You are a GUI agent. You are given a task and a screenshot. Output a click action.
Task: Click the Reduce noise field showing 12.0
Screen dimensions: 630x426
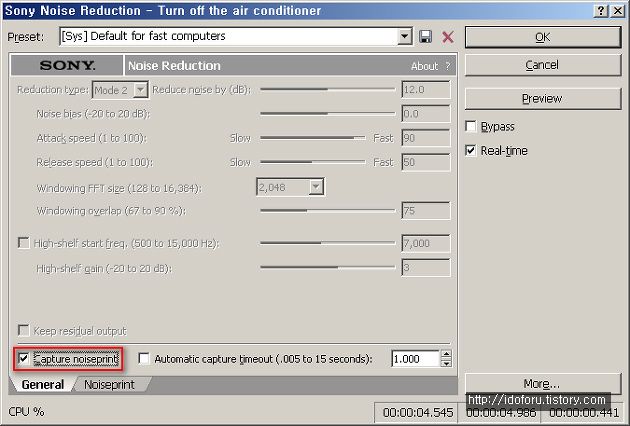426,90
